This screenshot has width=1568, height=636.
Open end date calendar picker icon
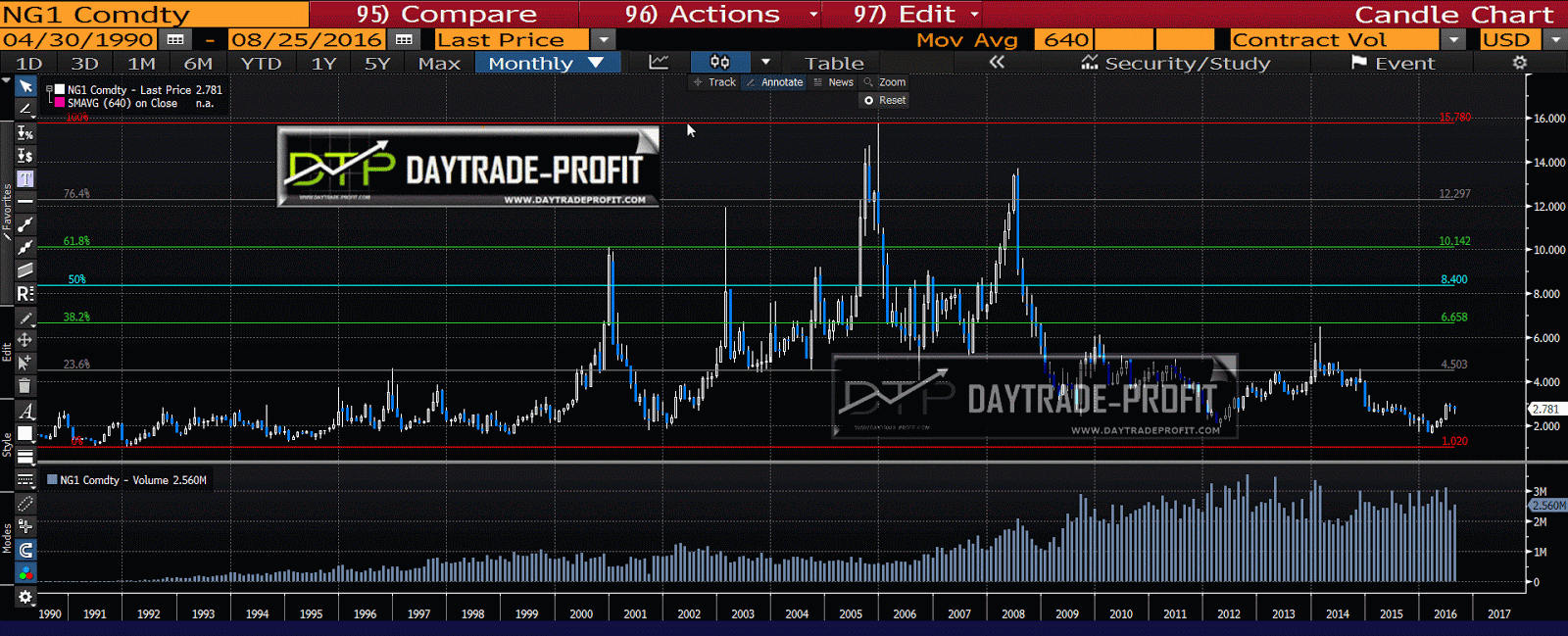(x=404, y=40)
